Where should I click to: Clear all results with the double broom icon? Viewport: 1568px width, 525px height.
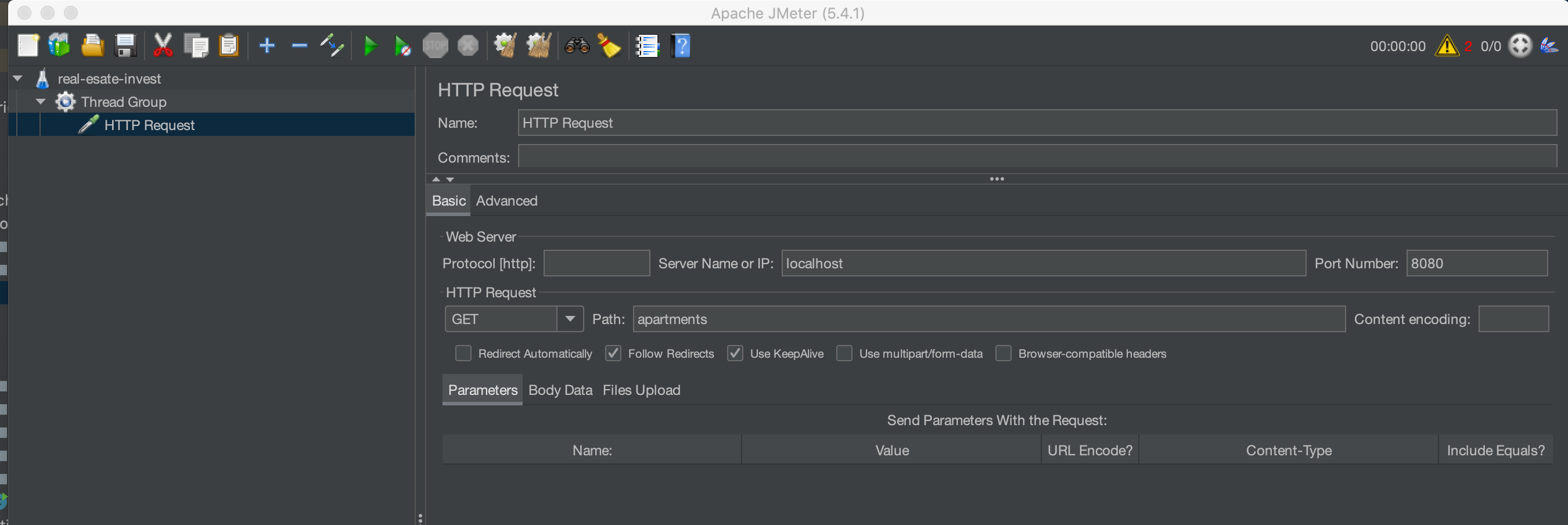point(538,46)
